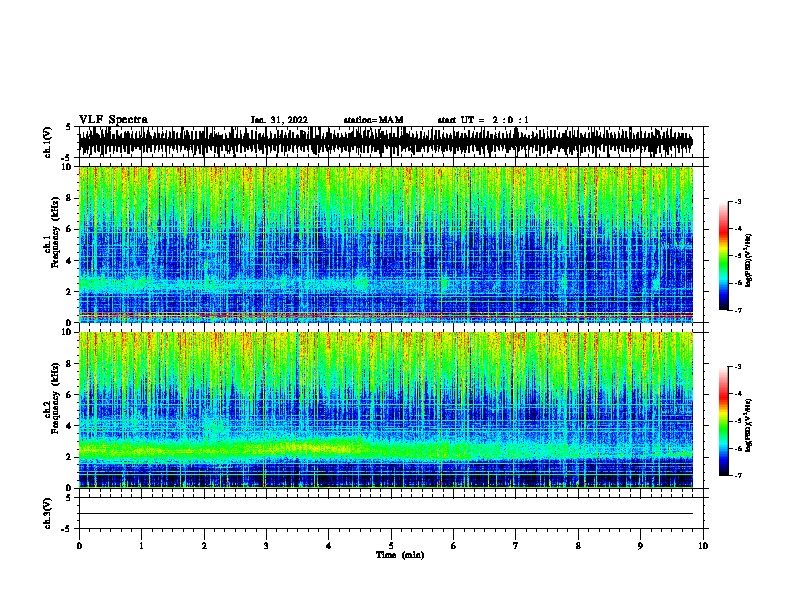Click the "4" kHz tick on ch.2 frequency axis
This screenshot has width=792, height=612.
(x=68, y=426)
